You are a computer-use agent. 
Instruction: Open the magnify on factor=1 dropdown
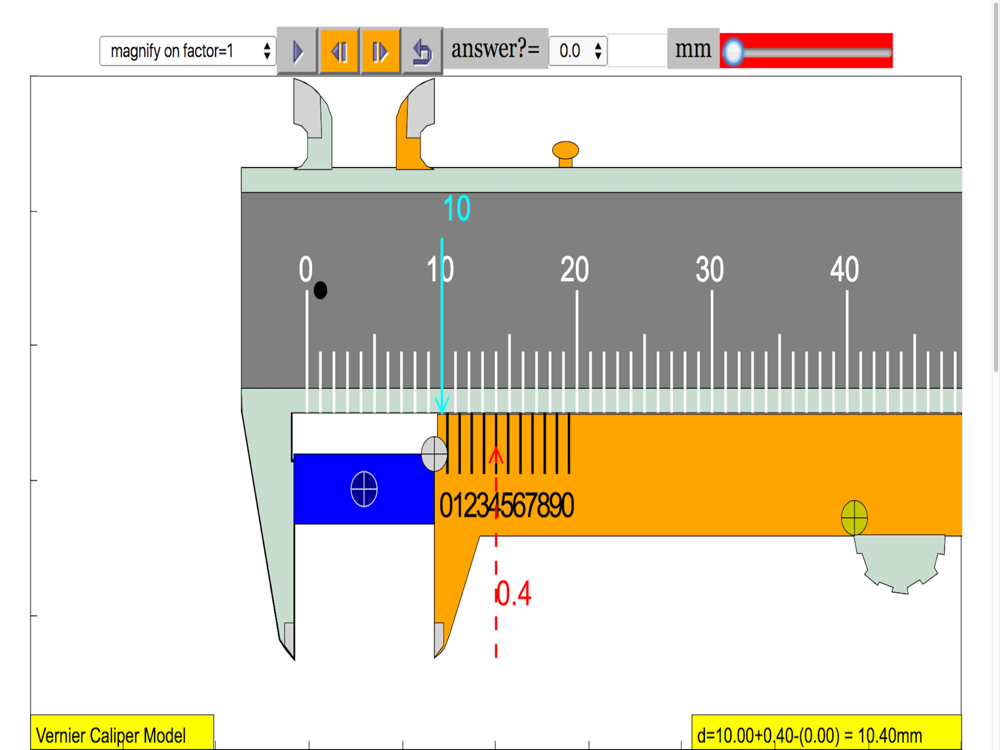pos(188,51)
